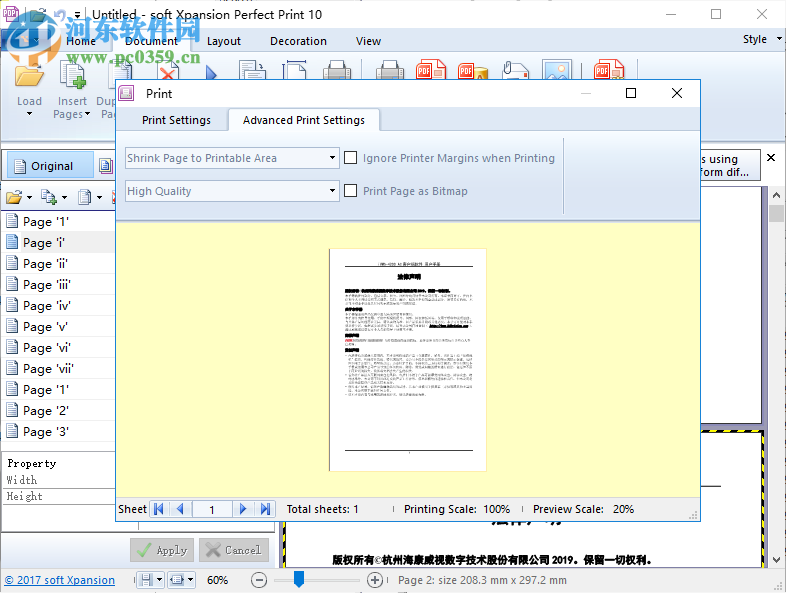The width and height of the screenshot is (786, 593).
Task: Go to last sheet in Print dialog
Action: [265, 509]
